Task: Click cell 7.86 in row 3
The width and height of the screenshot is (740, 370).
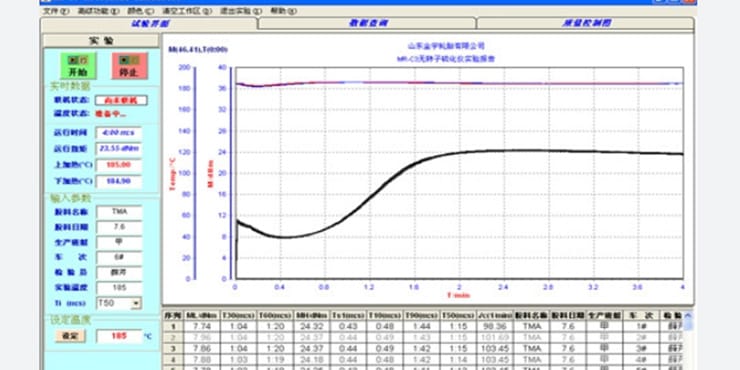Action: [202, 349]
